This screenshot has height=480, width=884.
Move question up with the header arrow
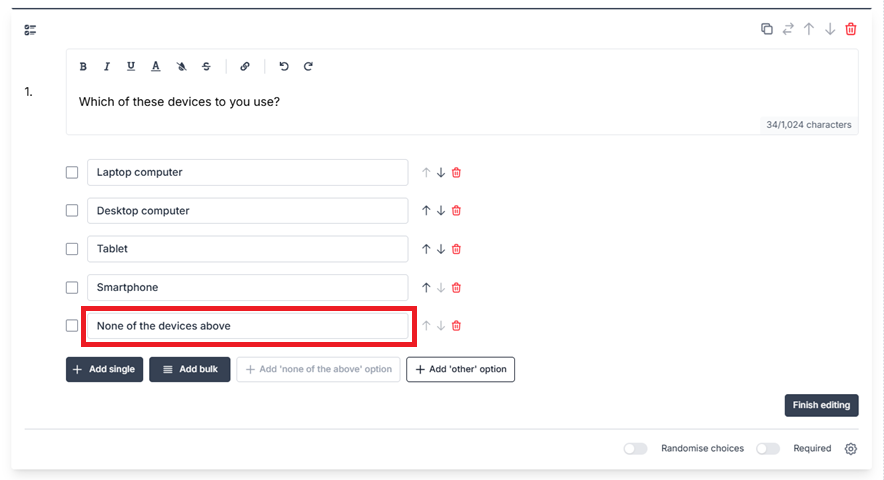coord(809,29)
